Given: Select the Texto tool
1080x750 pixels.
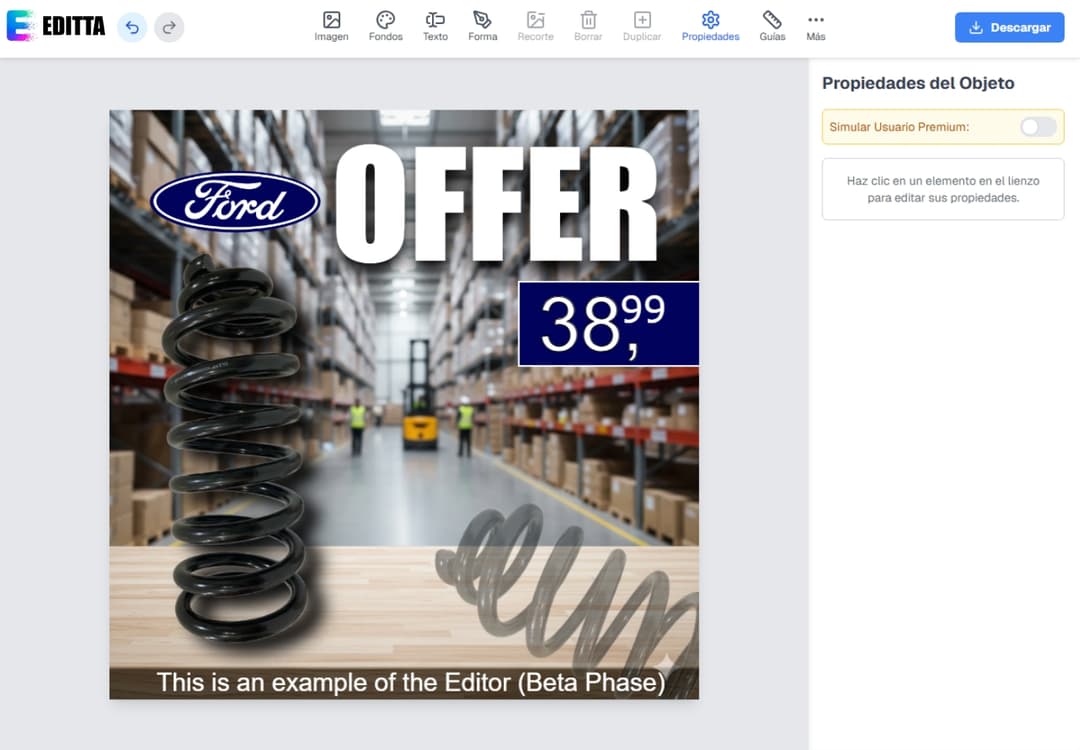Looking at the screenshot, I should [435, 27].
